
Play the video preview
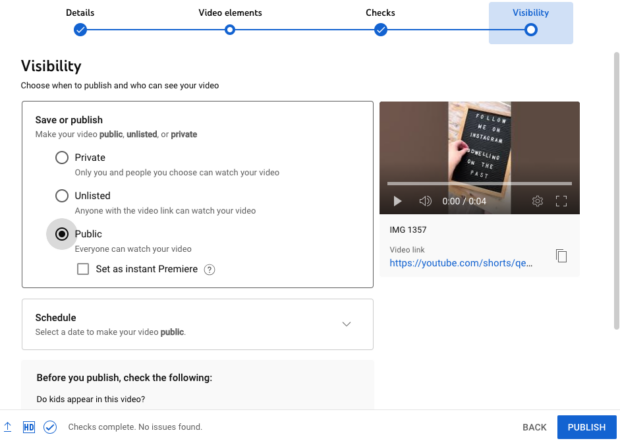[x=397, y=201]
